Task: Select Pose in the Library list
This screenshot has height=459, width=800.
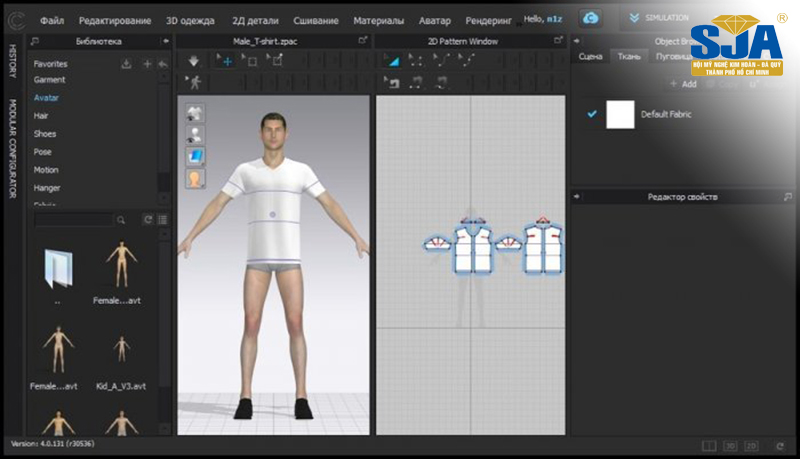Action: (x=42, y=151)
